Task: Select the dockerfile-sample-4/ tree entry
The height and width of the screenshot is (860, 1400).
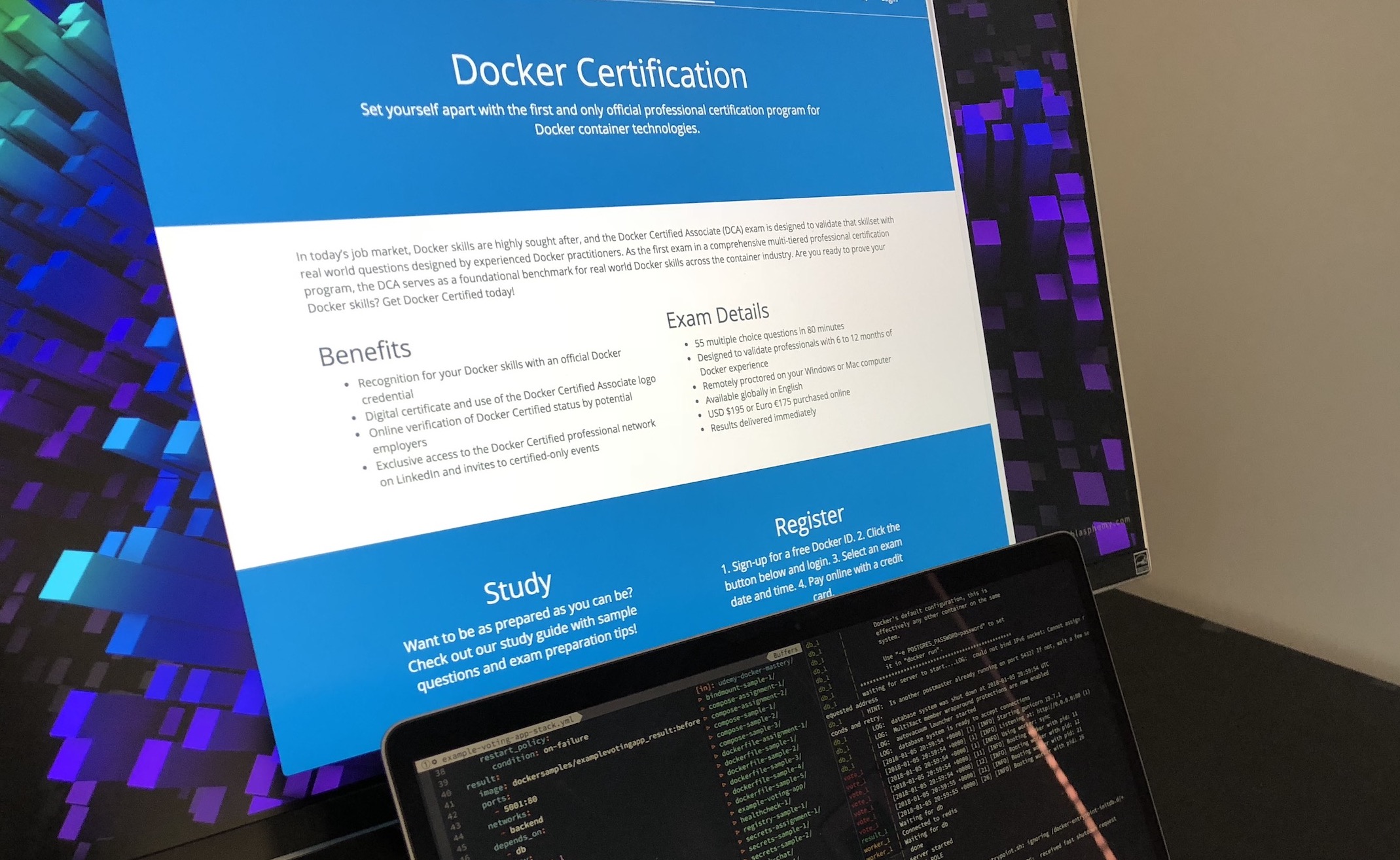Action: coord(768,779)
